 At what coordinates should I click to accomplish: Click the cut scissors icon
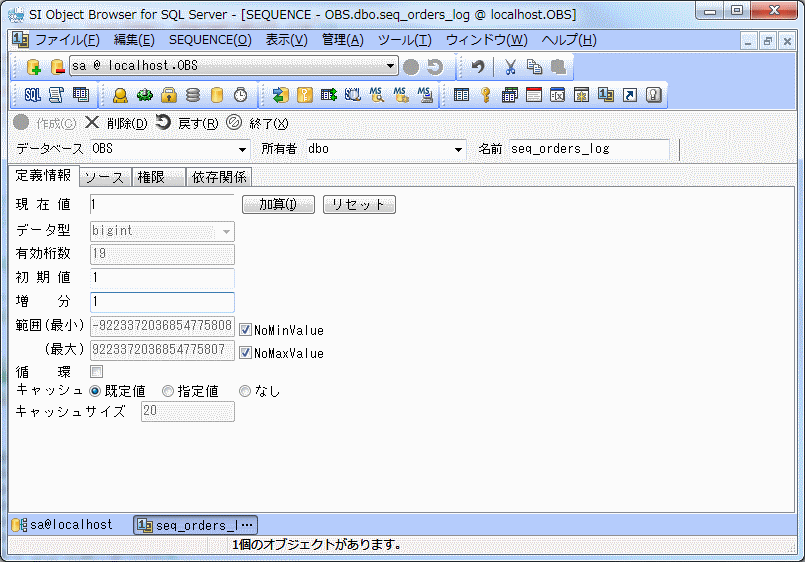(x=510, y=67)
